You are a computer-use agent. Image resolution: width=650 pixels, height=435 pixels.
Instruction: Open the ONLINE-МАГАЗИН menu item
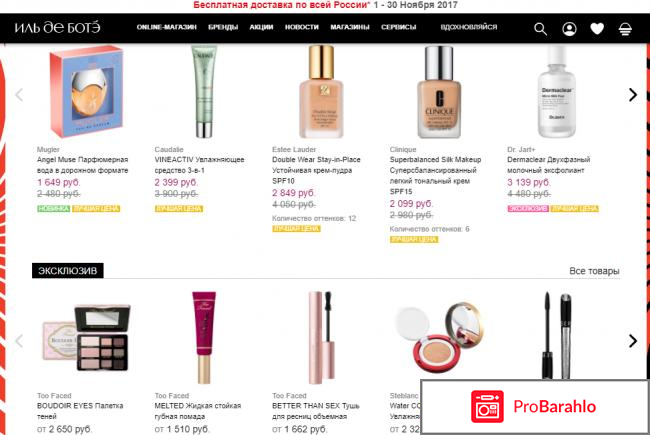(167, 27)
